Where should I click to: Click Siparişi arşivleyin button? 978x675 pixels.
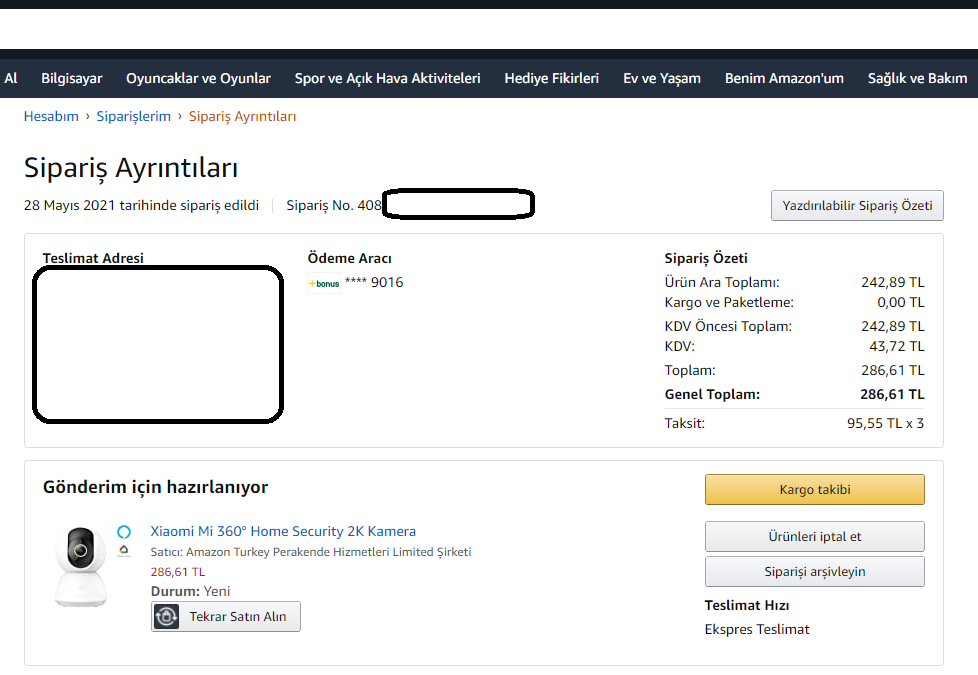point(814,572)
